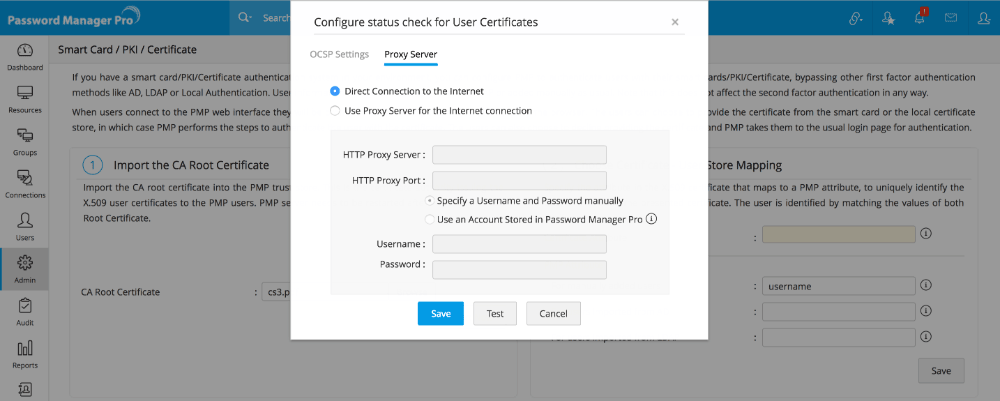1000x401 pixels.
Task: Navigate to Users in the sidebar
Action: [x=25, y=226]
